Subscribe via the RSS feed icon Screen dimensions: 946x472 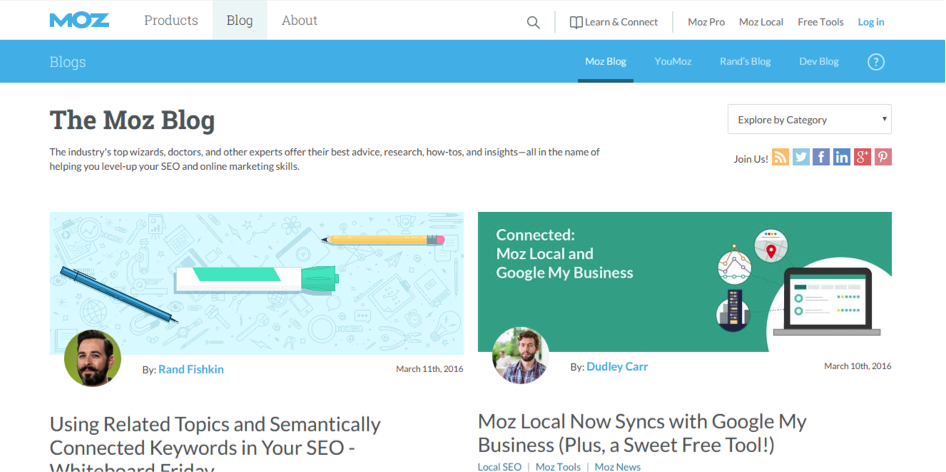tap(780, 157)
